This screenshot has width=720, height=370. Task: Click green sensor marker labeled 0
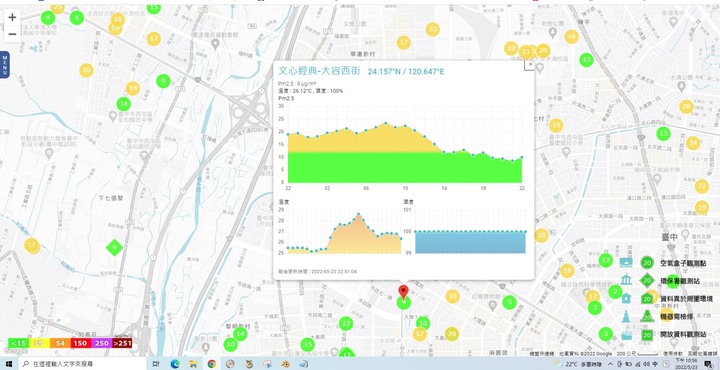163,82
